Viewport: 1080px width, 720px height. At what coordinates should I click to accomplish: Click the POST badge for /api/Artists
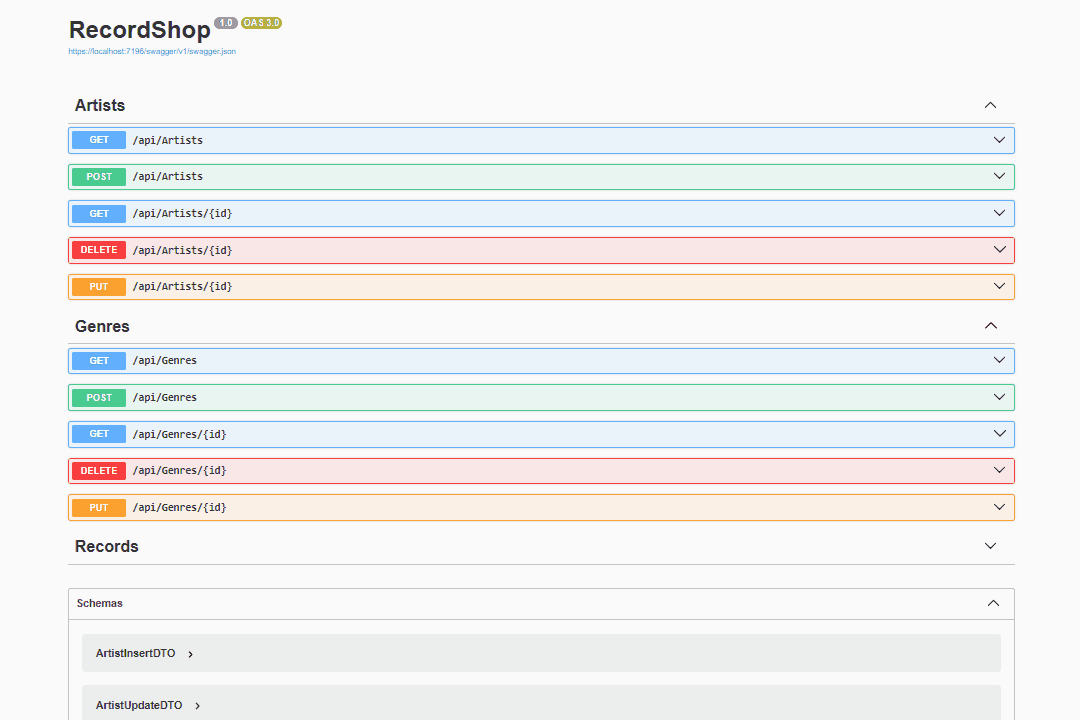pyautogui.click(x=99, y=177)
